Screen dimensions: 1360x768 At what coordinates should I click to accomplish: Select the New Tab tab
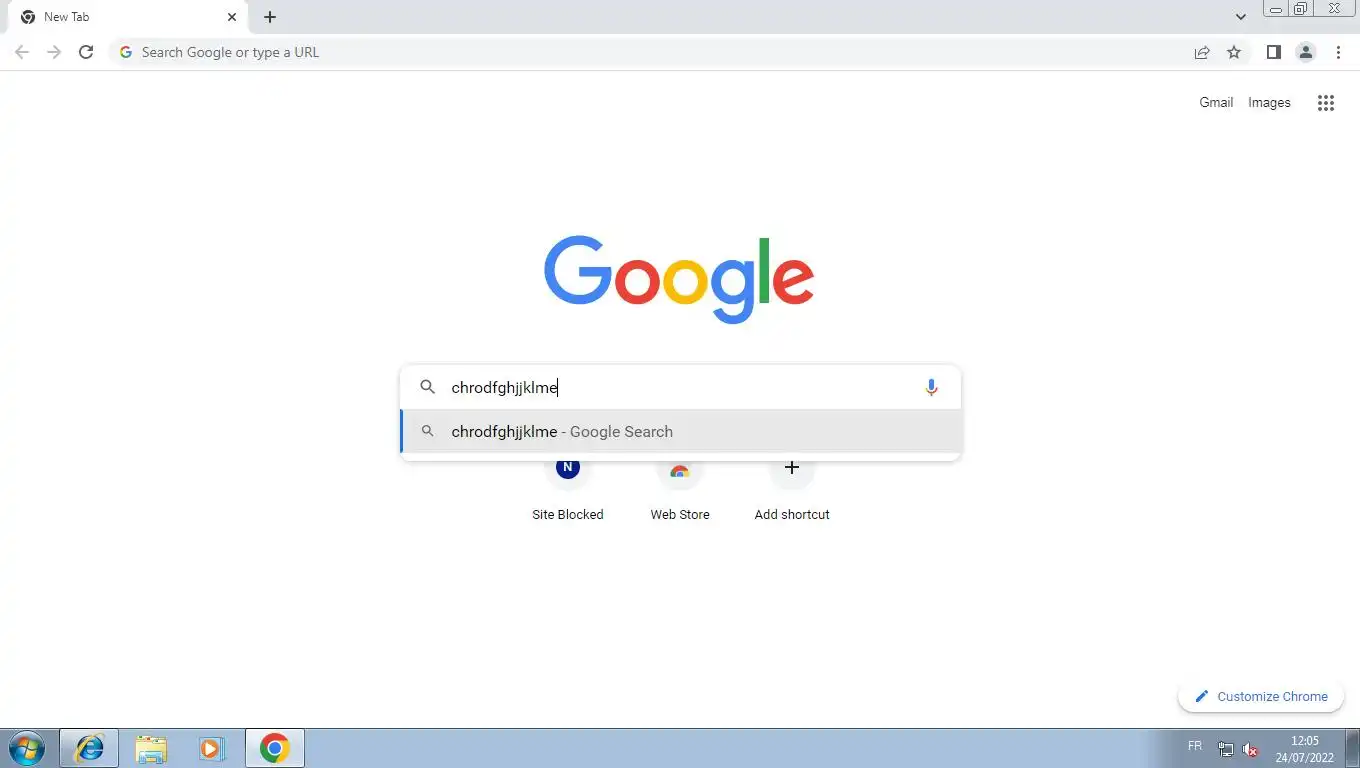128,17
